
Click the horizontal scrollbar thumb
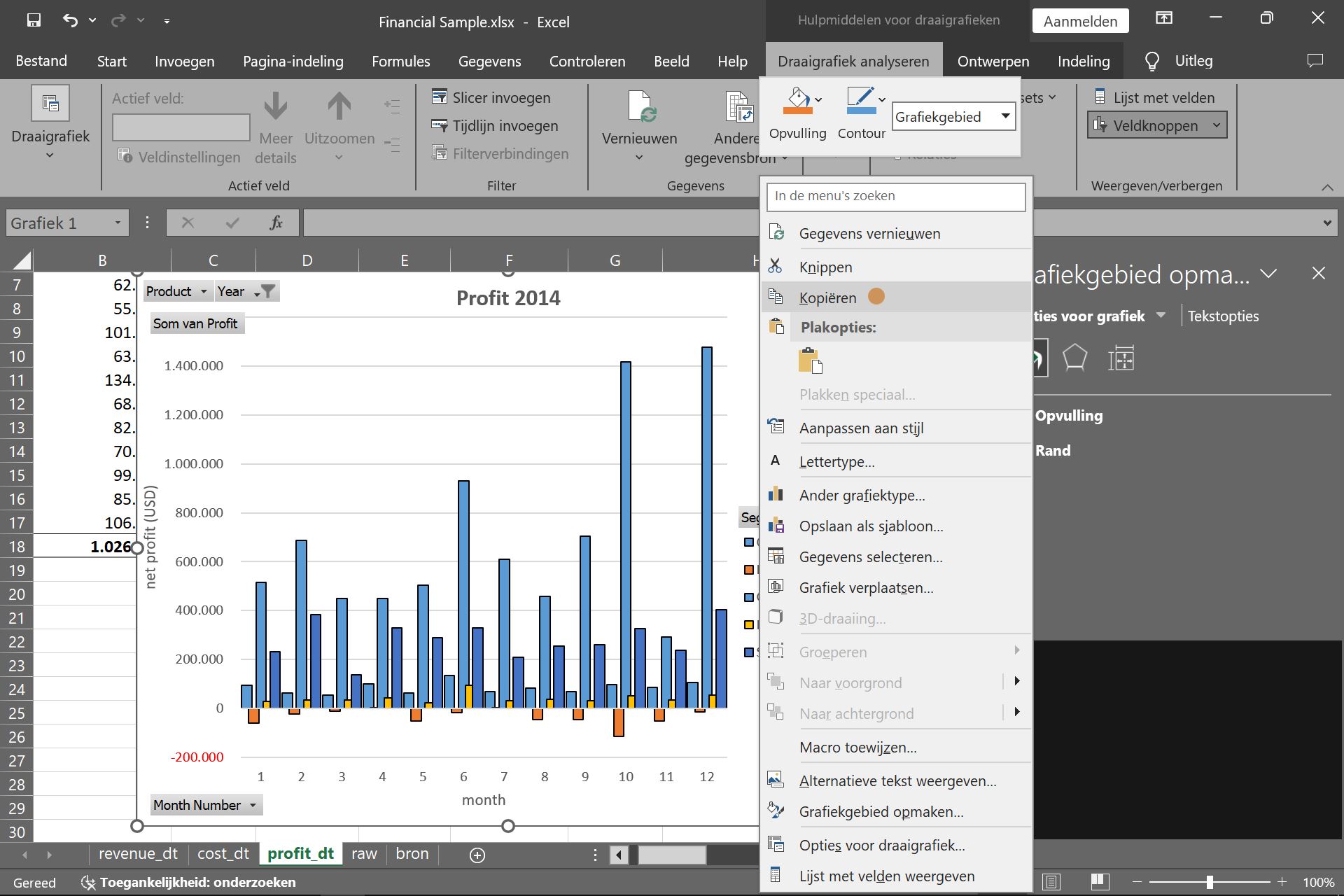[x=672, y=855]
